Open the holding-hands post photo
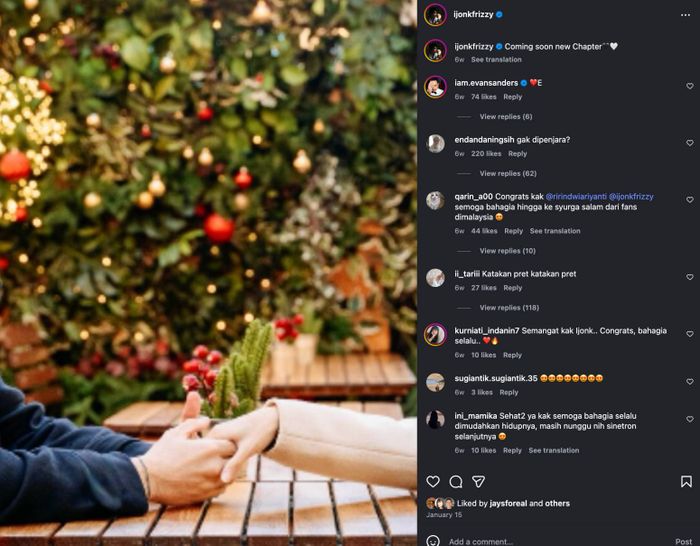 208,273
